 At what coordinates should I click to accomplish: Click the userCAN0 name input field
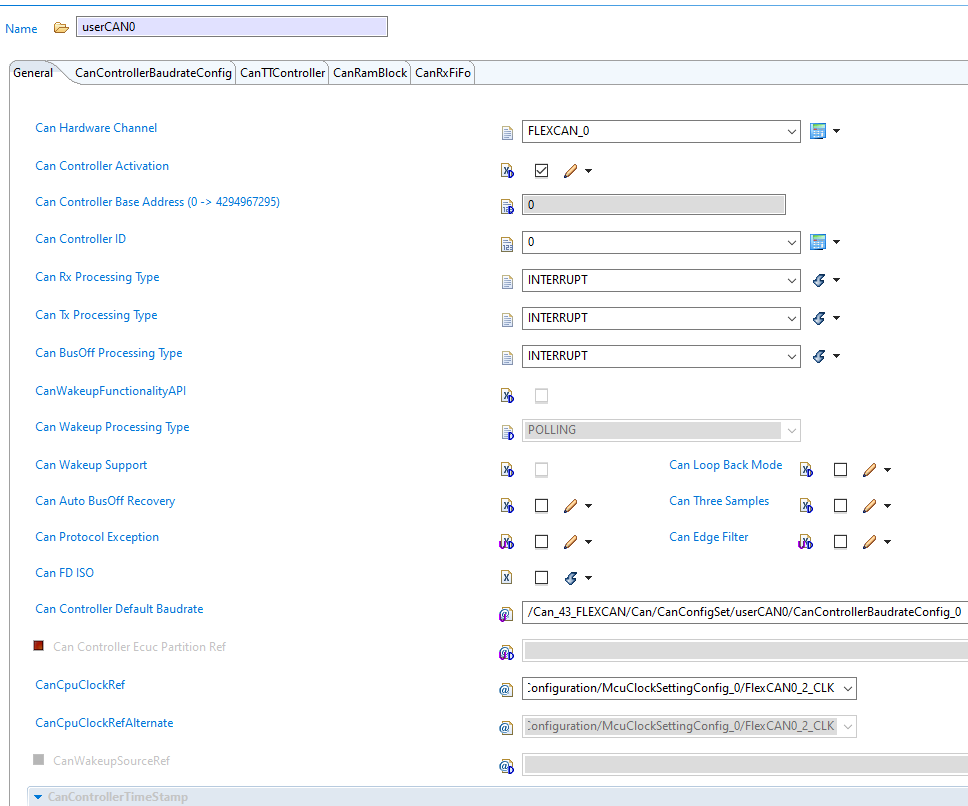pyautogui.click(x=232, y=27)
